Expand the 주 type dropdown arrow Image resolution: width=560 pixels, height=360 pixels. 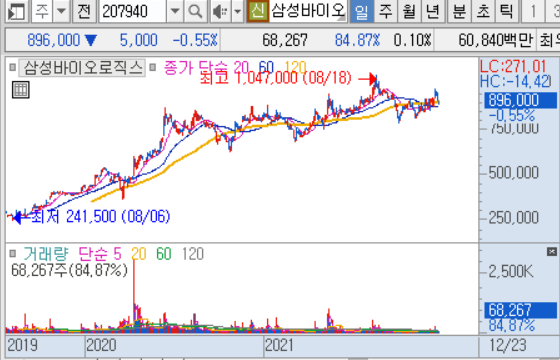(x=61, y=11)
